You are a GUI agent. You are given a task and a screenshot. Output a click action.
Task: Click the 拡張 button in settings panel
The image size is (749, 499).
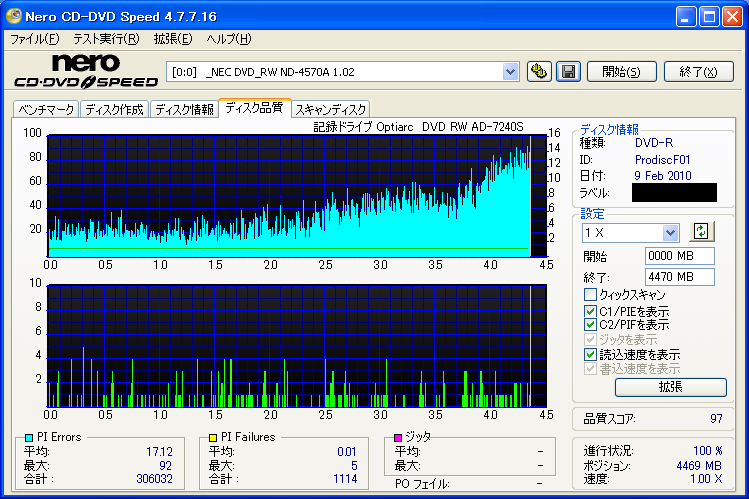coord(671,387)
